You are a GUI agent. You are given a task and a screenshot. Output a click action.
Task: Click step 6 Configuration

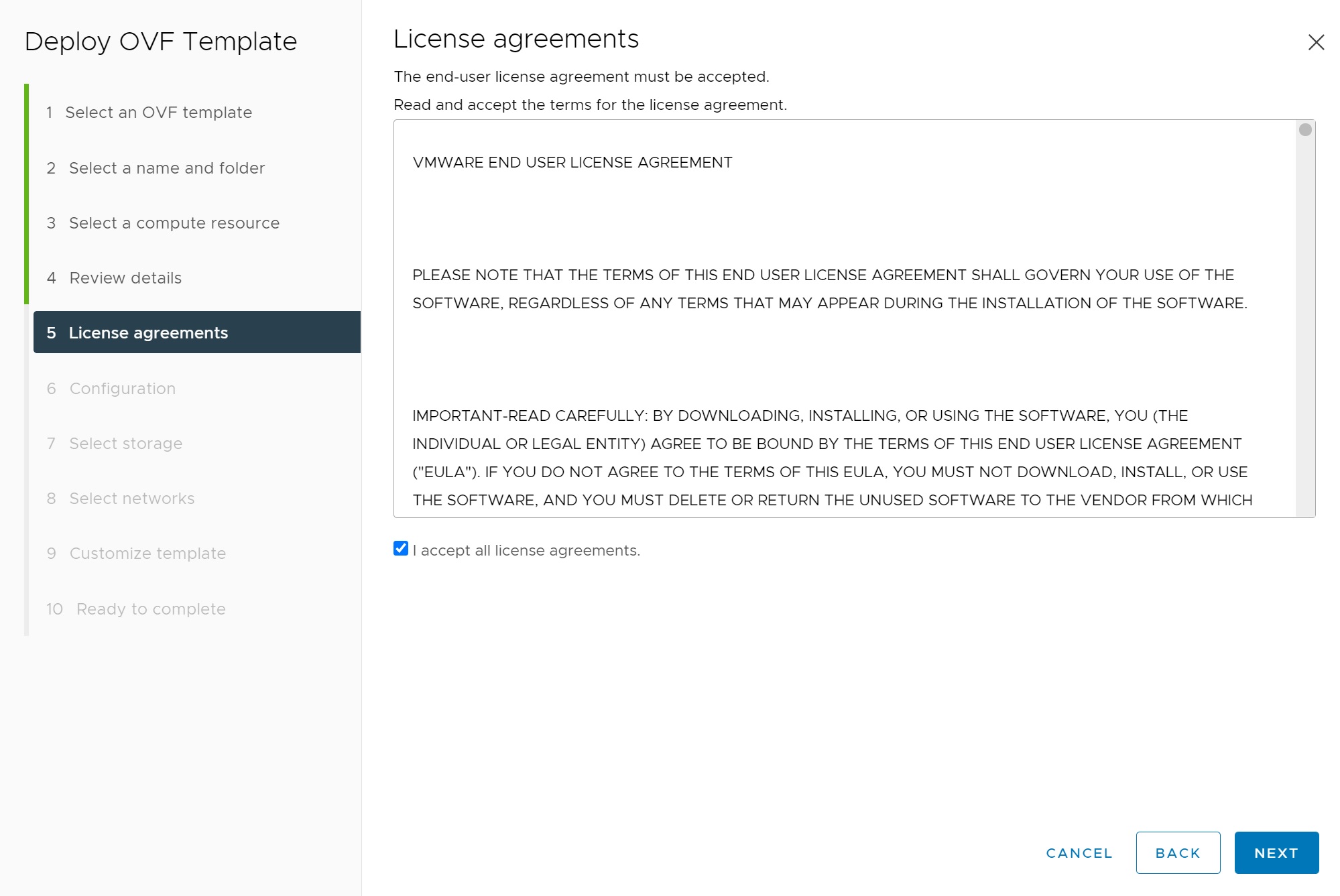[x=122, y=389]
